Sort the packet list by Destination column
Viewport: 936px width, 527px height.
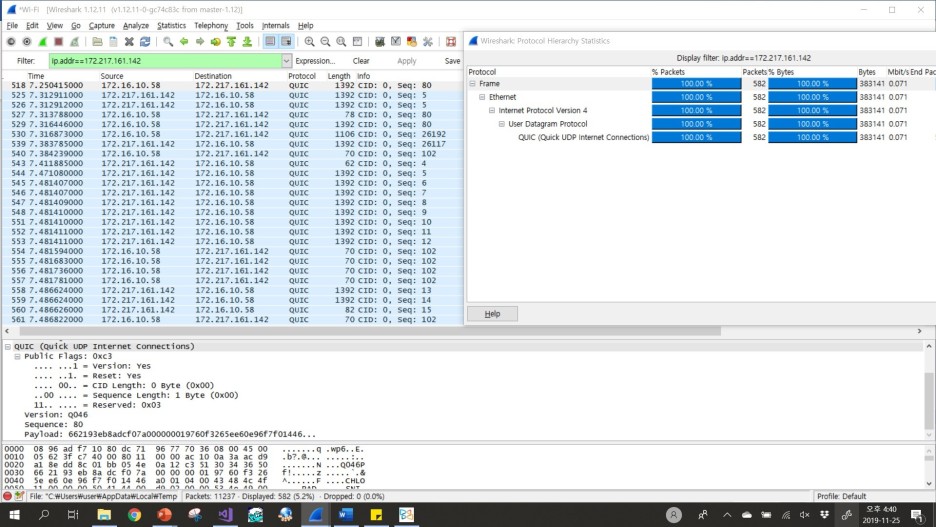coord(213,76)
